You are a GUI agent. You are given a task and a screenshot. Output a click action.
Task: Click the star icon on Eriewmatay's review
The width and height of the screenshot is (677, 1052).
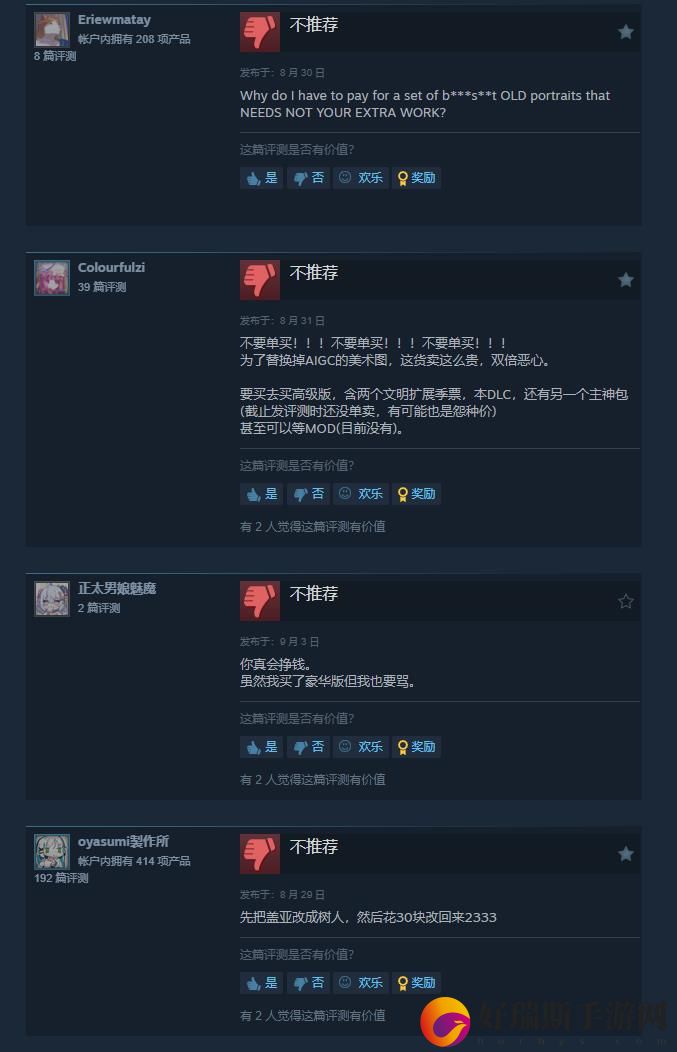(625, 32)
